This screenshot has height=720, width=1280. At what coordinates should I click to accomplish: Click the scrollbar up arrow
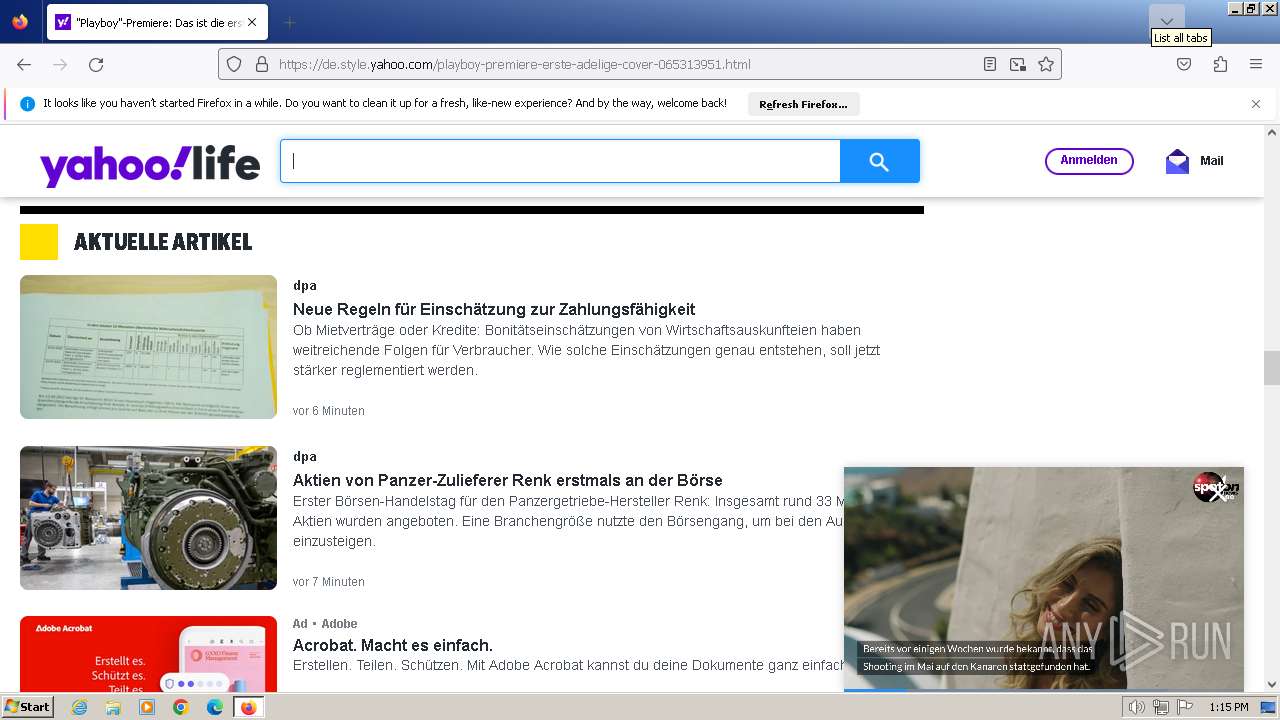(1272, 132)
